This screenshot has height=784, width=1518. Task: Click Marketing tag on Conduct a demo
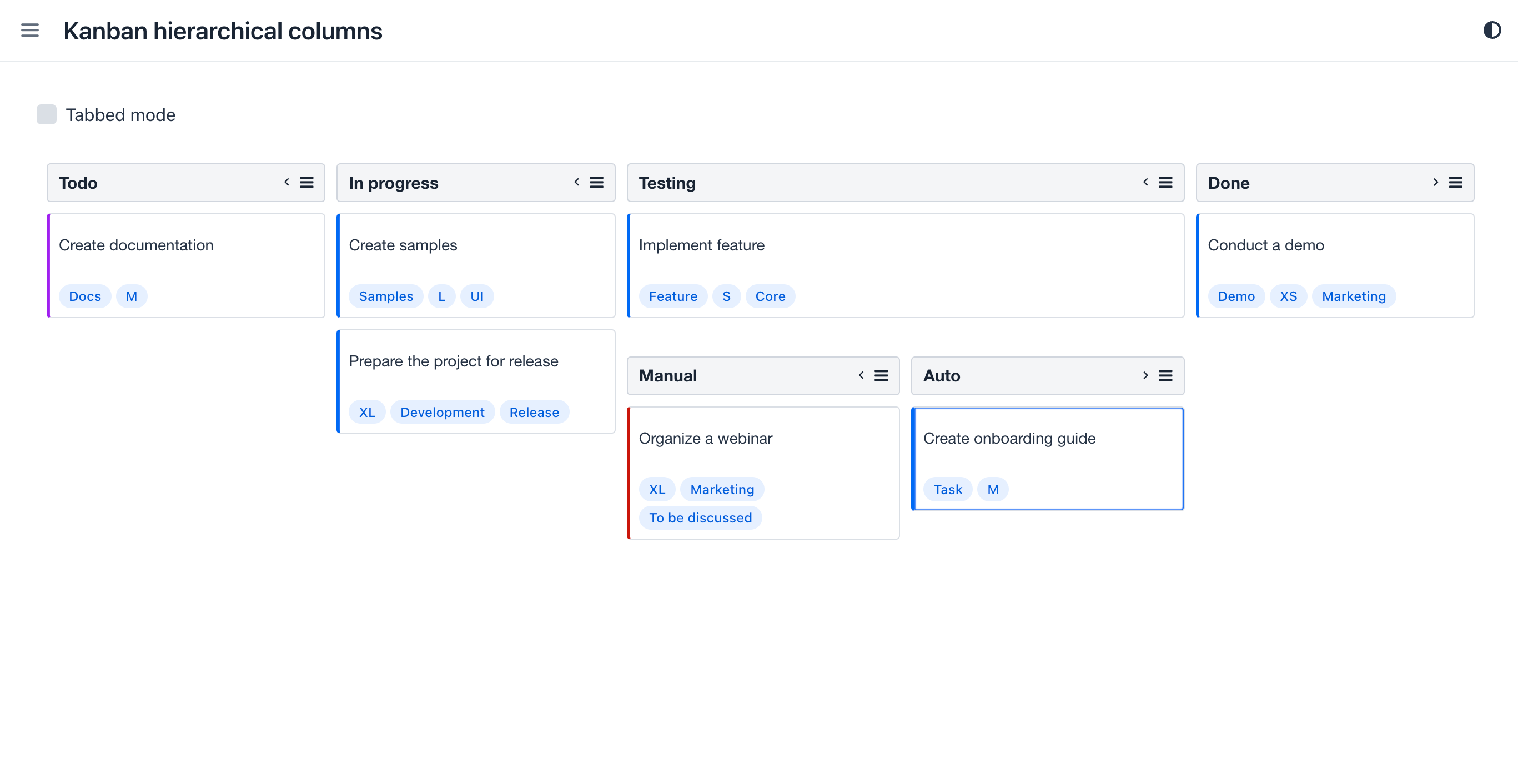pos(1354,296)
